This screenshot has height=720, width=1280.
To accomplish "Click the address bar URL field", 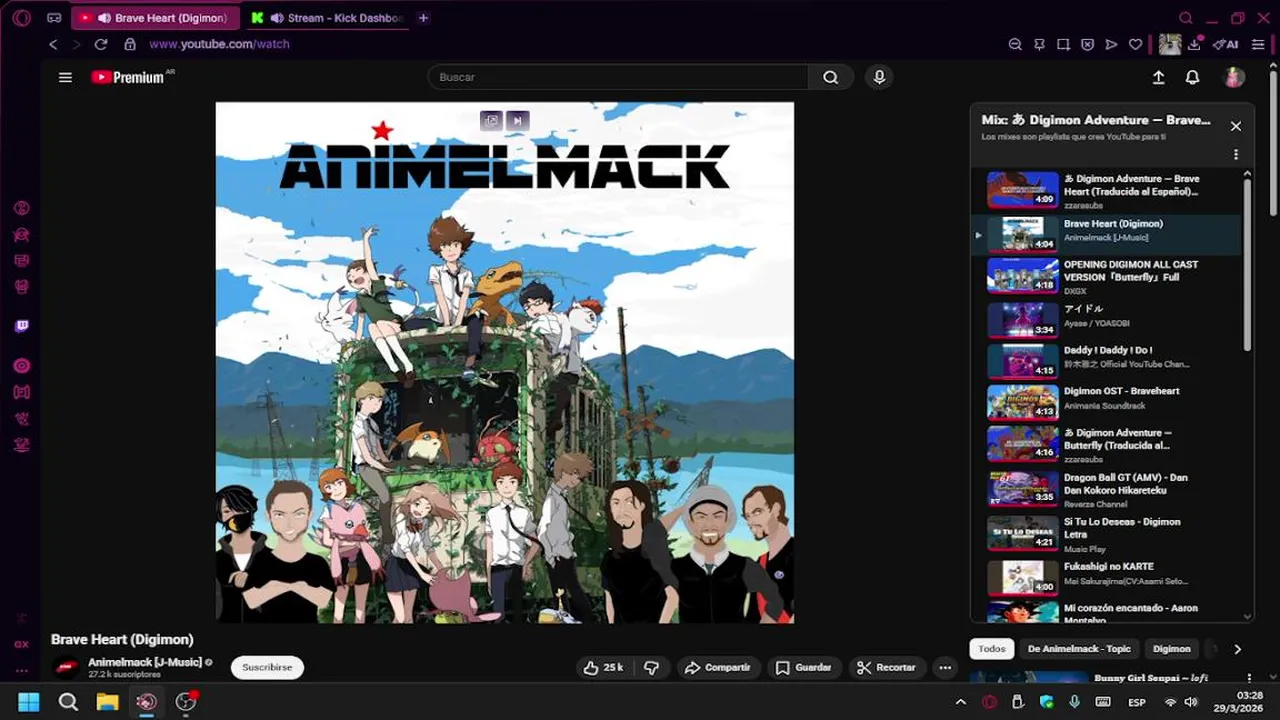I will [x=219, y=44].
